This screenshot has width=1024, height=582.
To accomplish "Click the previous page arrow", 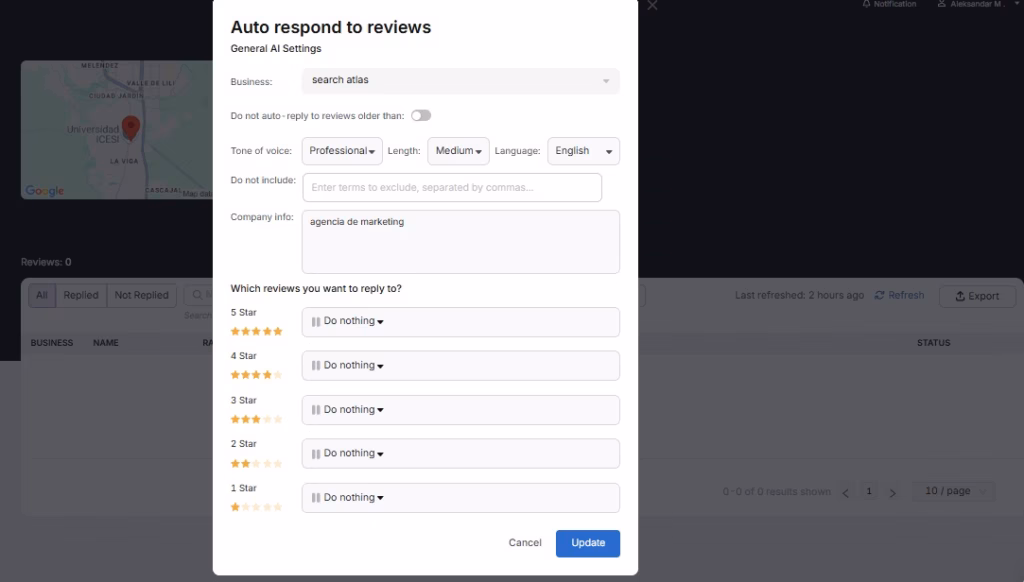I will 846,492.
